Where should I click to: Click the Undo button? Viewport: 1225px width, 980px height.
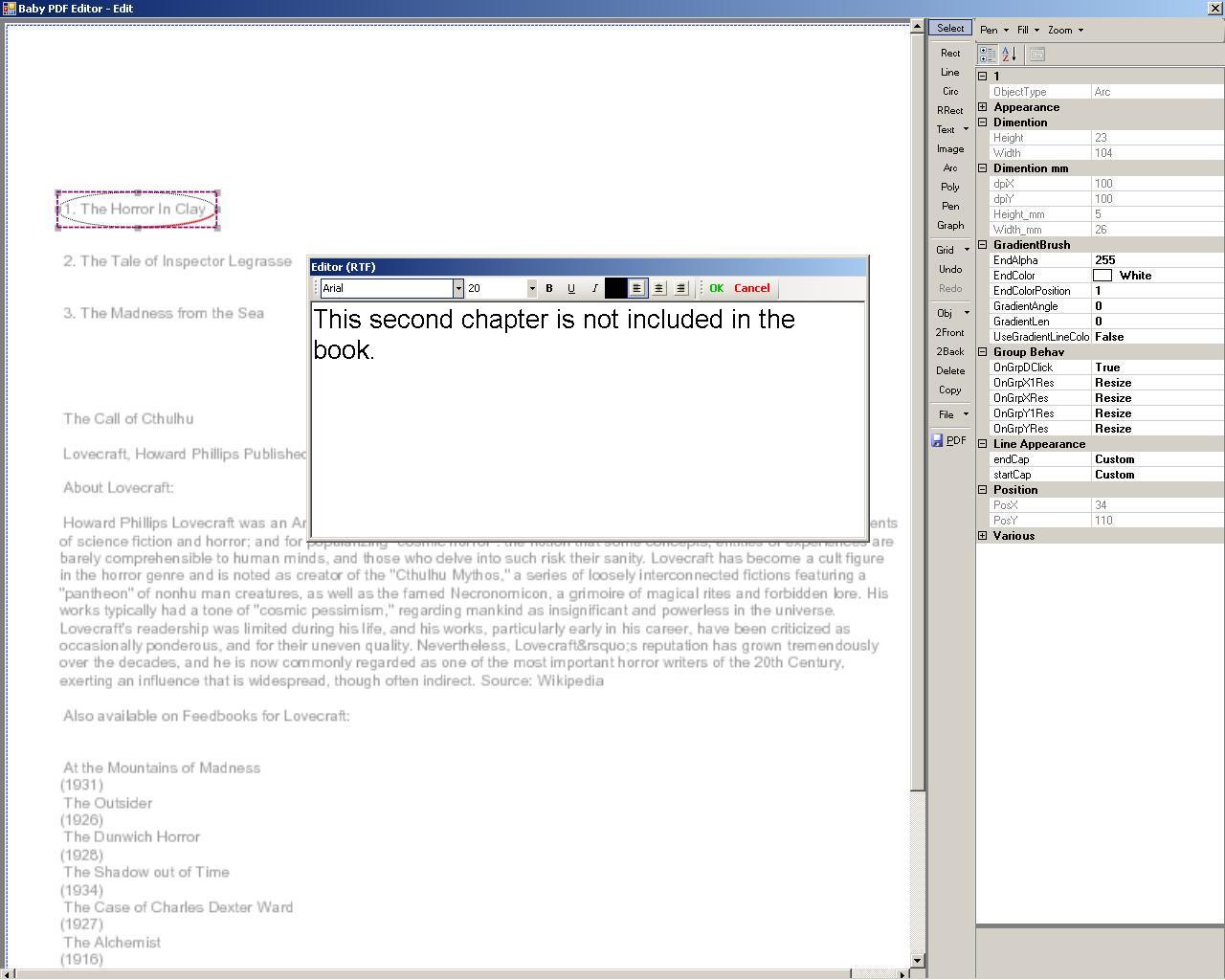pos(950,270)
